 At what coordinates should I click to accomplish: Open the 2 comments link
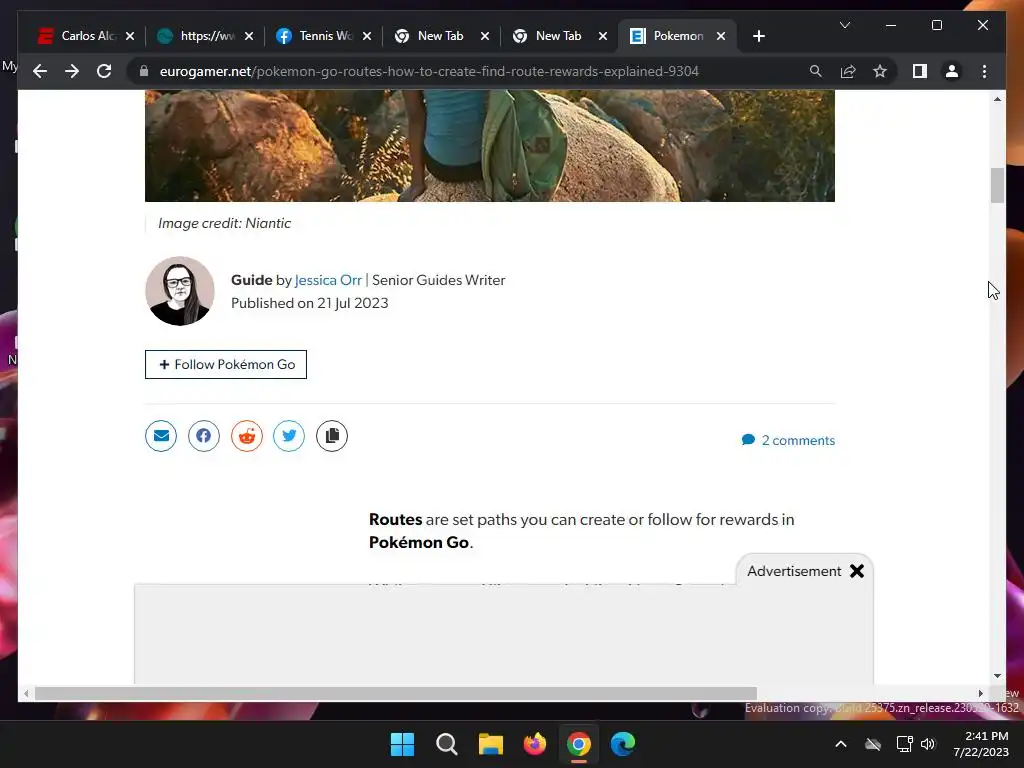coord(788,440)
